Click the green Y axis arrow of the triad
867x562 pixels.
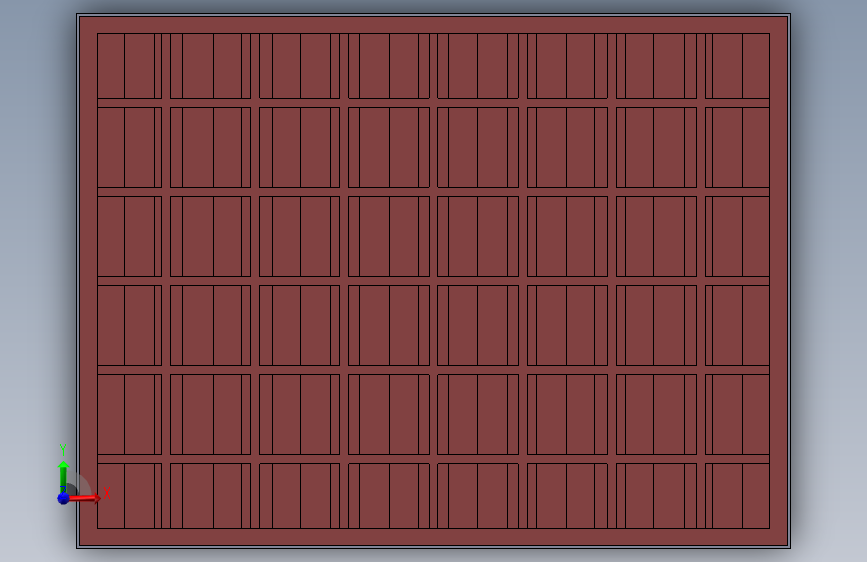click(x=63, y=475)
